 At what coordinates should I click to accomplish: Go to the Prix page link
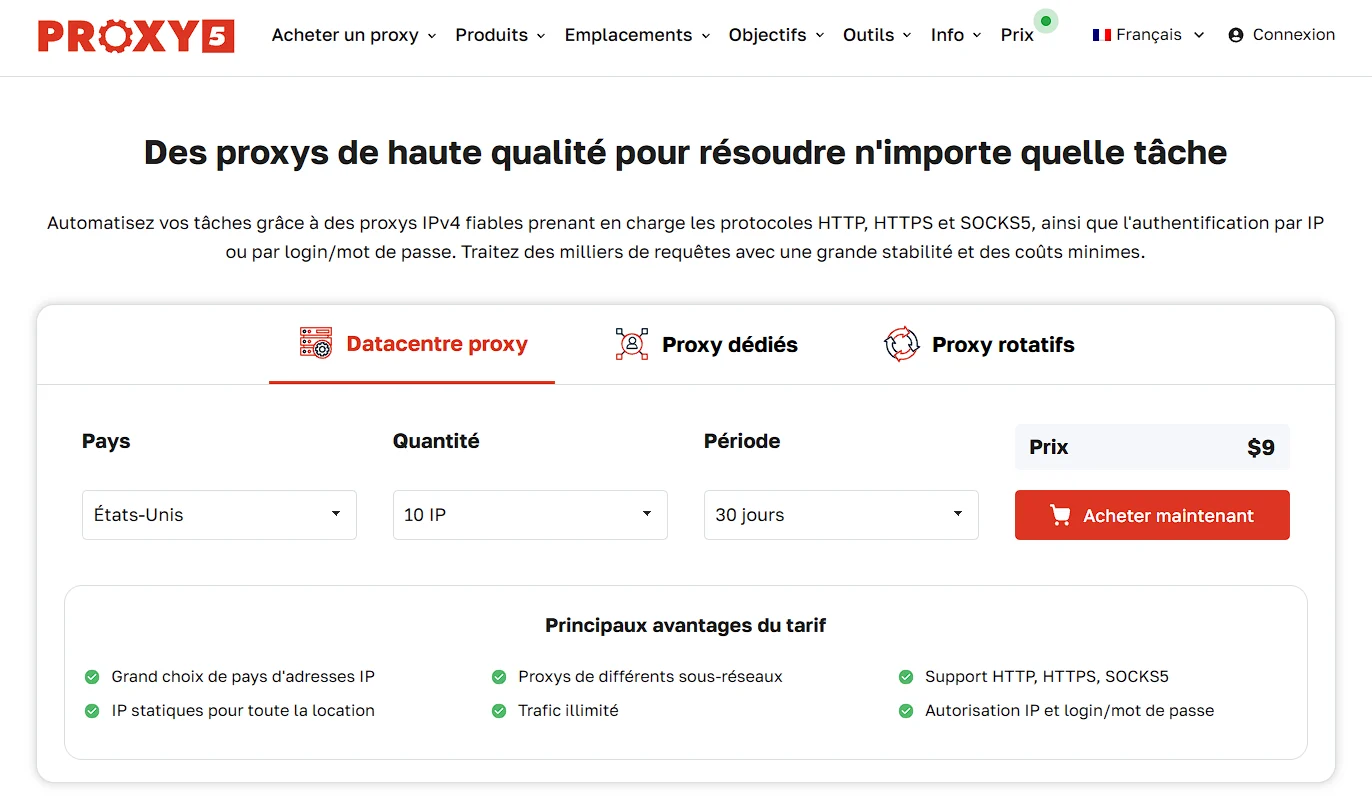1017,35
